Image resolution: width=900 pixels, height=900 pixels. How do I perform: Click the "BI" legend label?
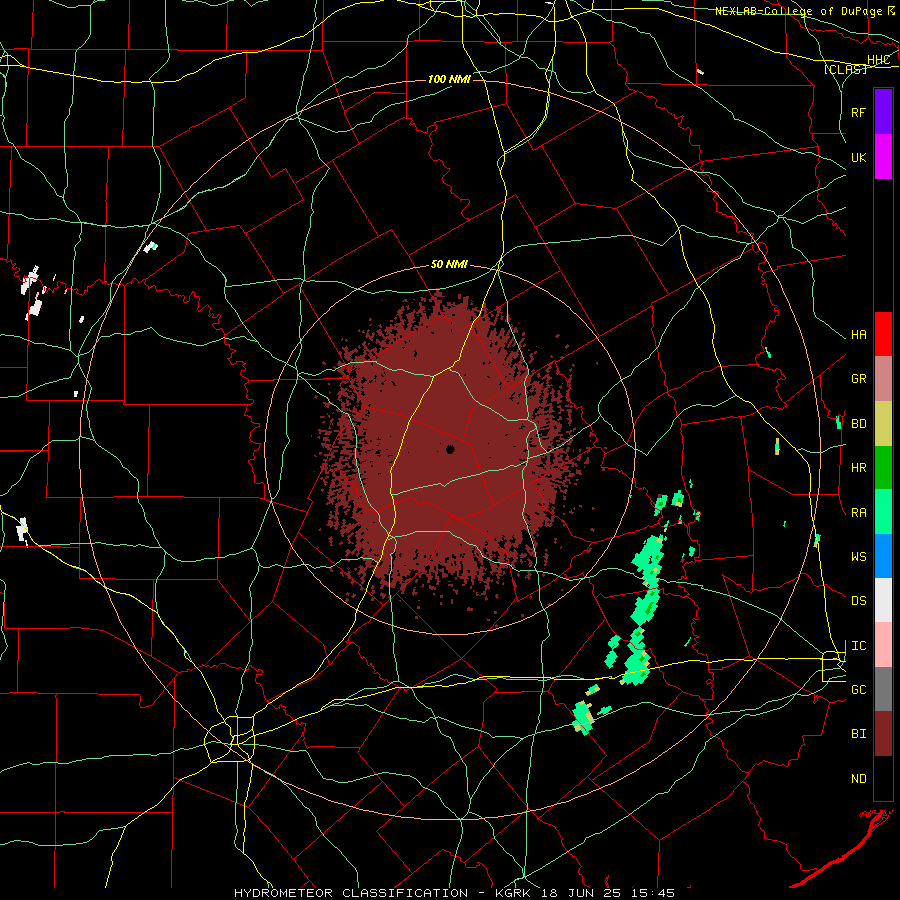tap(858, 734)
